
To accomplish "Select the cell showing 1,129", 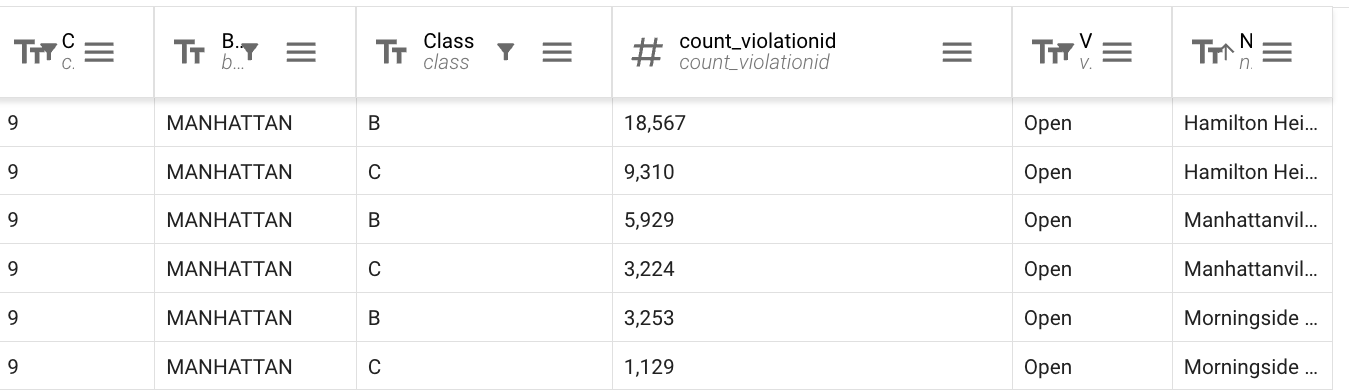I will (812, 366).
